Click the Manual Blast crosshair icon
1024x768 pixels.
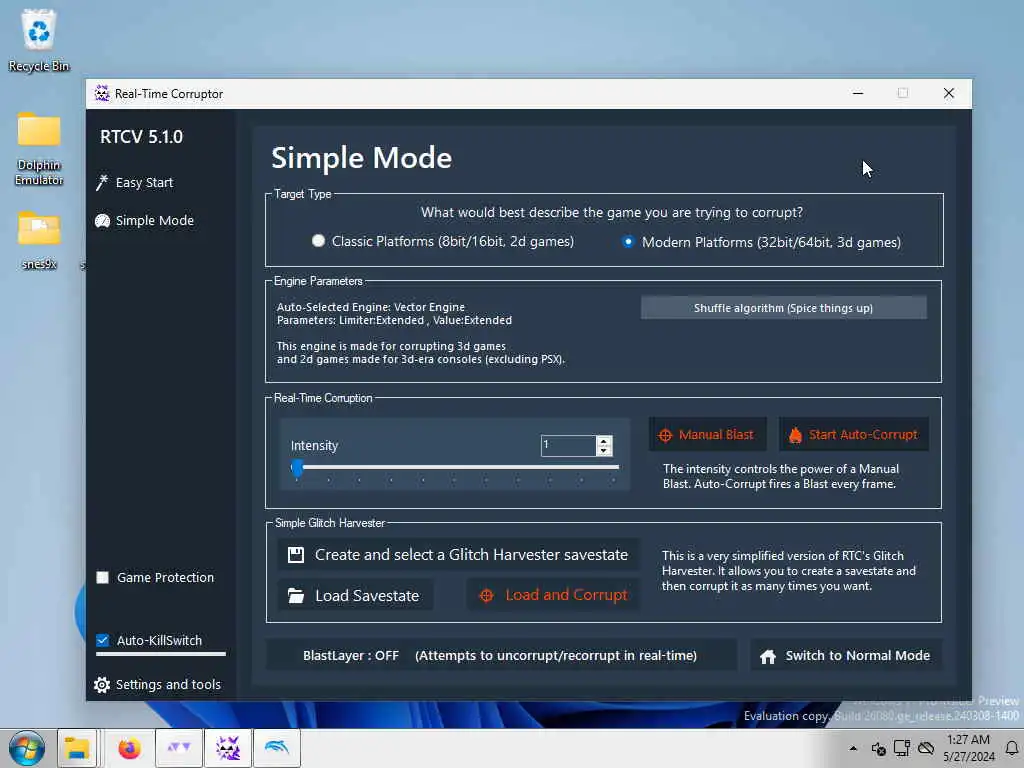[665, 436]
